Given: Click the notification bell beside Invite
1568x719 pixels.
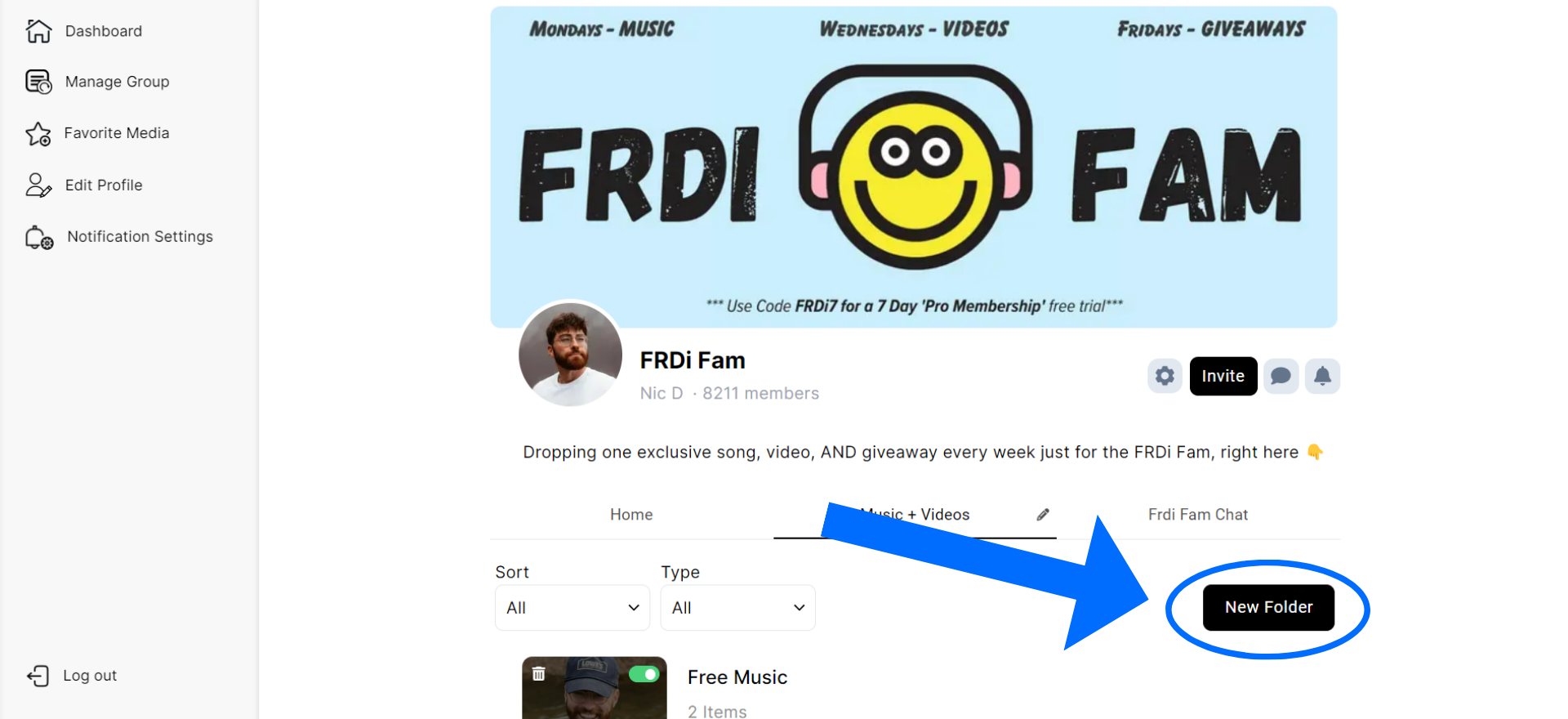Looking at the screenshot, I should (1322, 376).
